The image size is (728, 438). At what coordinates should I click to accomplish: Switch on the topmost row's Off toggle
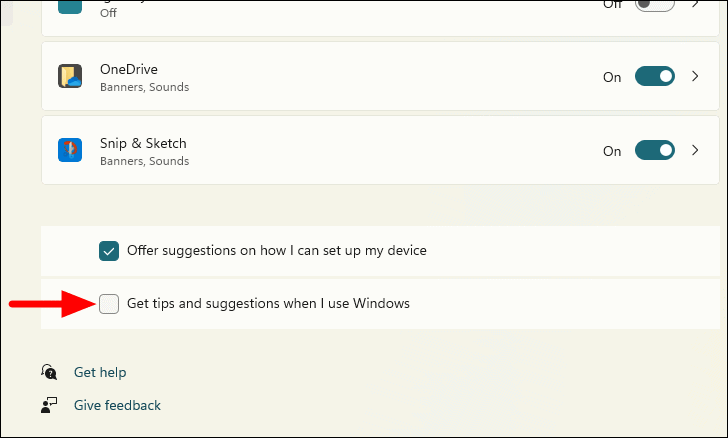[654, 5]
